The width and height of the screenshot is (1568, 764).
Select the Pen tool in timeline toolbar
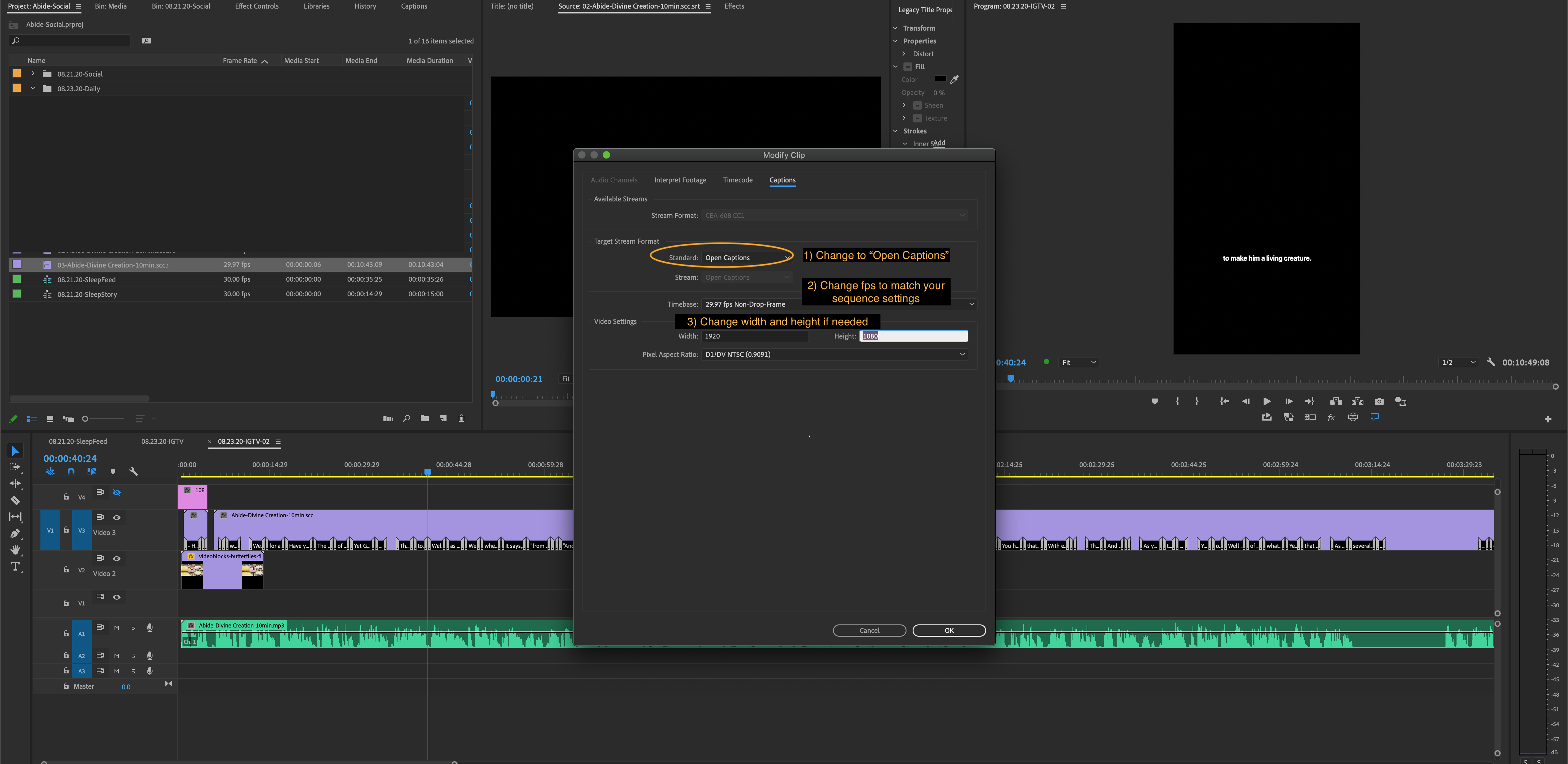click(15, 533)
